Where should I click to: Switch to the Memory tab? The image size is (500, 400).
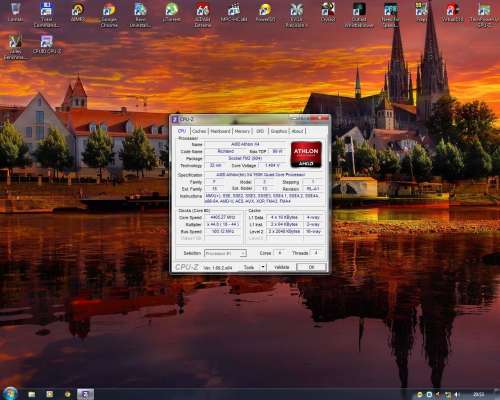click(242, 131)
